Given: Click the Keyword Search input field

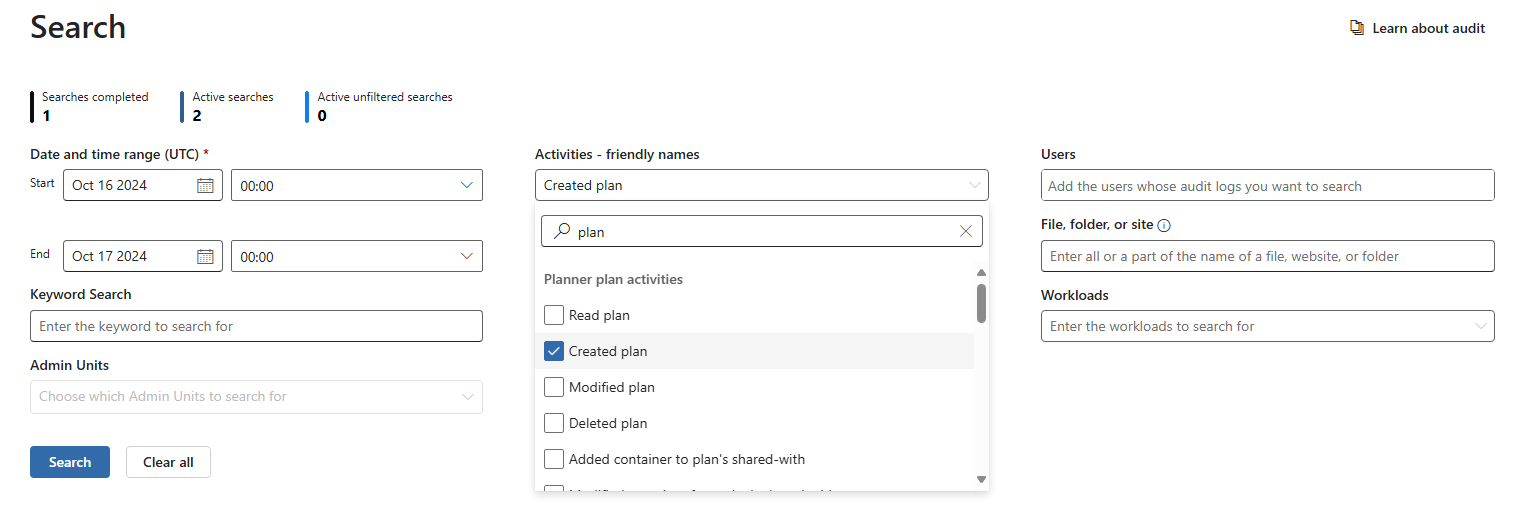Looking at the screenshot, I should pyautogui.click(x=256, y=326).
